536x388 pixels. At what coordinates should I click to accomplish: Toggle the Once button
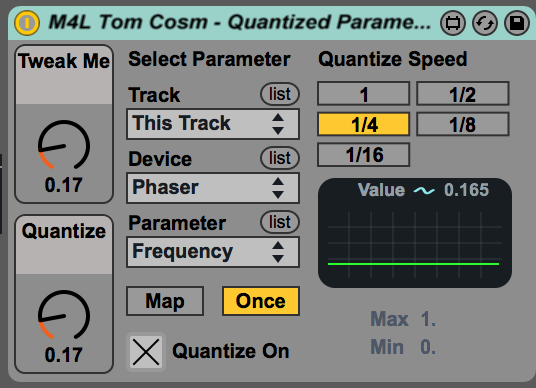coord(261,301)
